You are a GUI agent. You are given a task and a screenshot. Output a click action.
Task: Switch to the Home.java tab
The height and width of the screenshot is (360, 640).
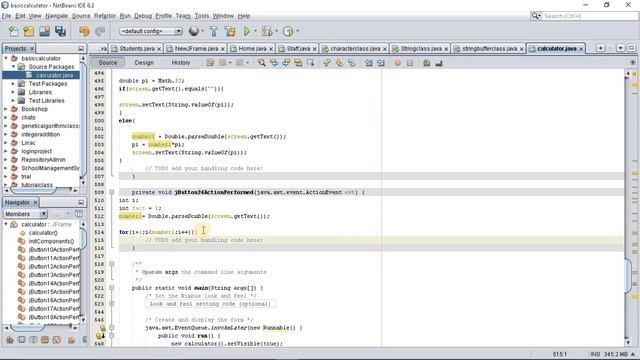[252, 49]
